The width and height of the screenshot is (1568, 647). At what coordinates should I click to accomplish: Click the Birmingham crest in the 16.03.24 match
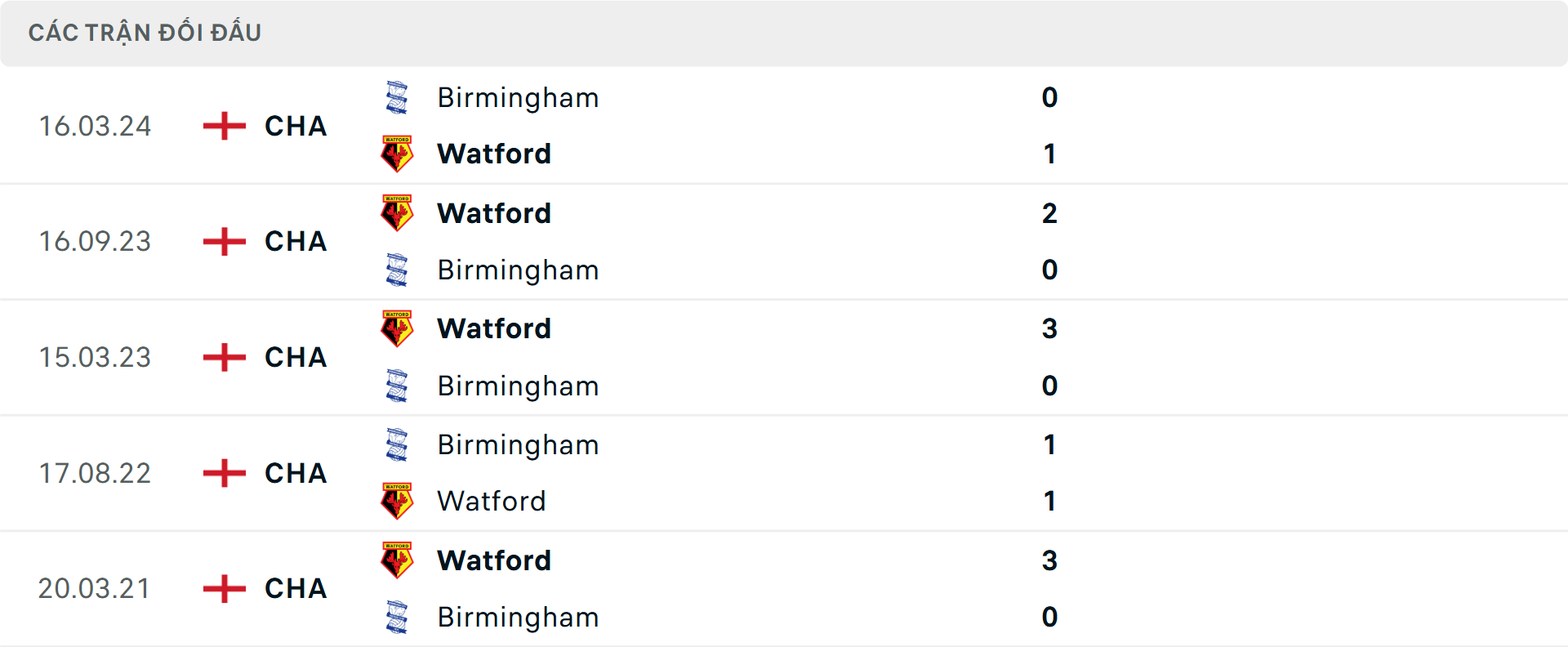click(x=397, y=96)
